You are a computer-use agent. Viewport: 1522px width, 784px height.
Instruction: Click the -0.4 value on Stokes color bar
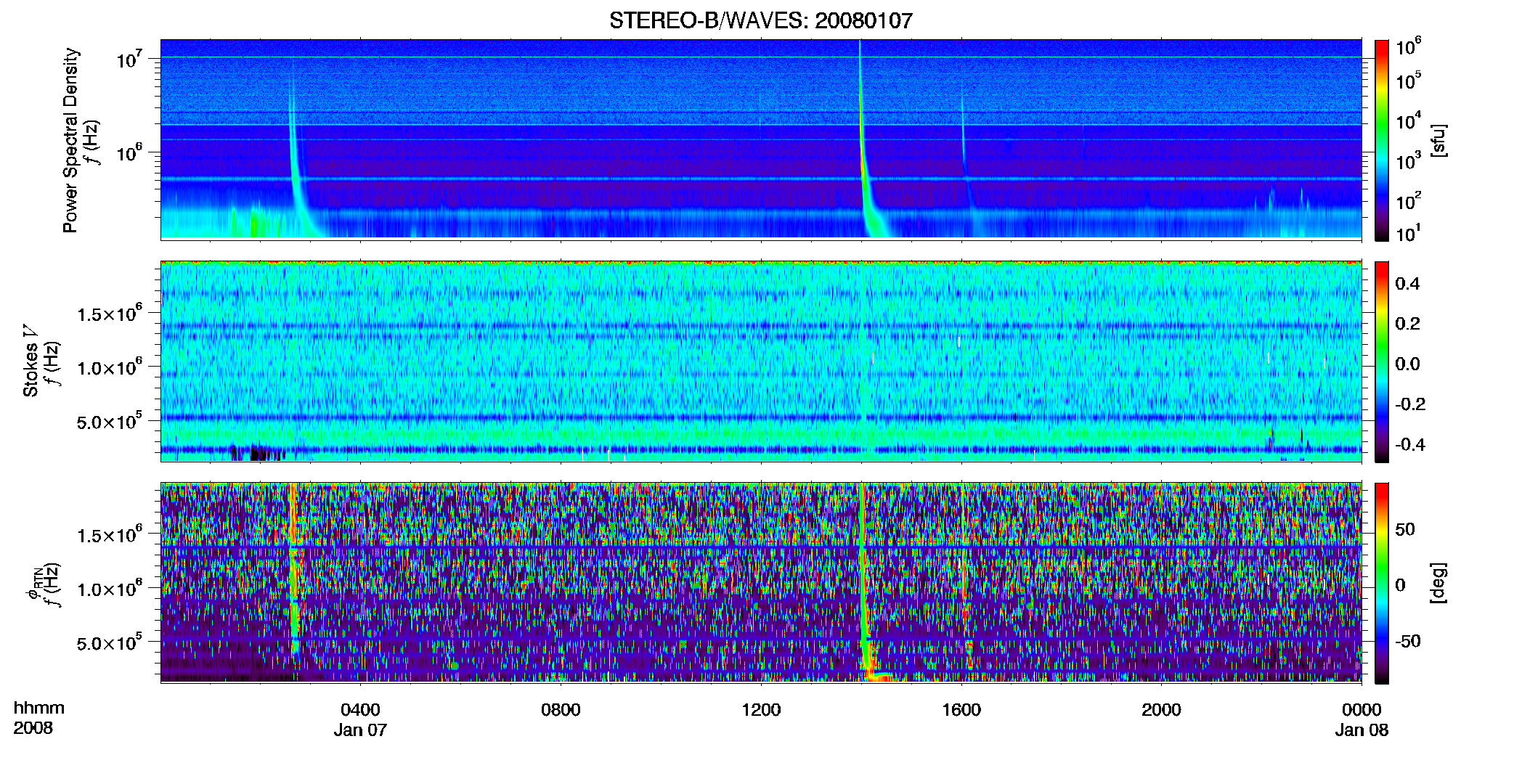click(1409, 444)
